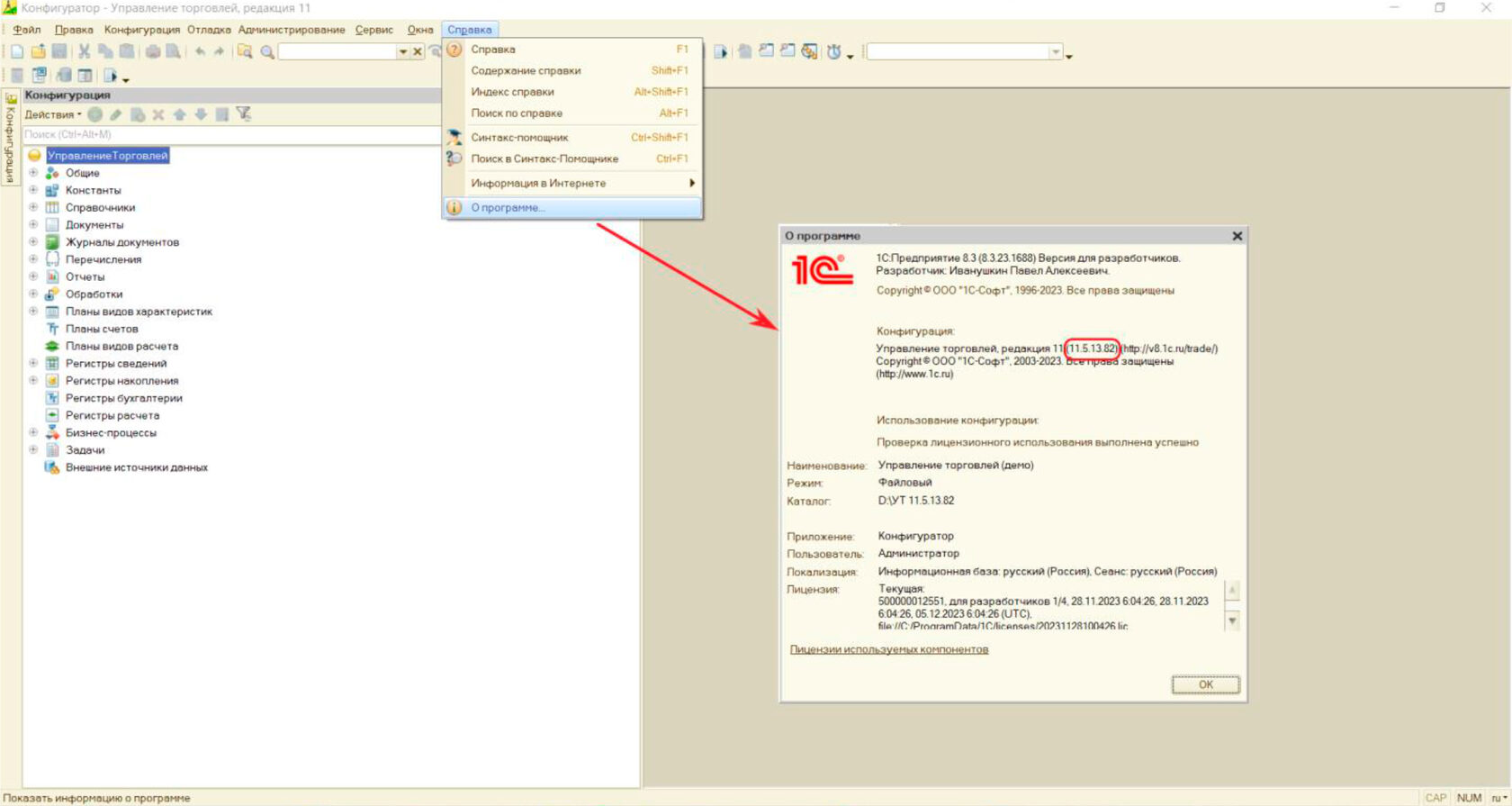Select Обработки tree item
Image resolution: width=1512 pixels, height=806 pixels.
click(94, 294)
